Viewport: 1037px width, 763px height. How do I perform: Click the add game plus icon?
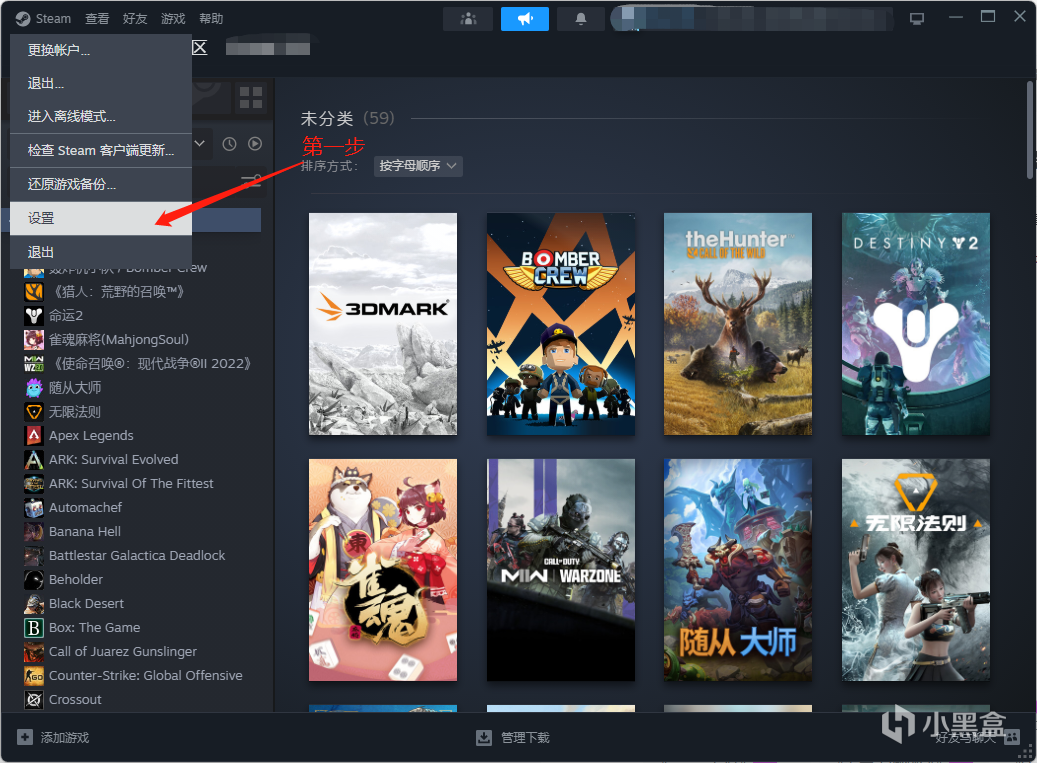[x=24, y=737]
